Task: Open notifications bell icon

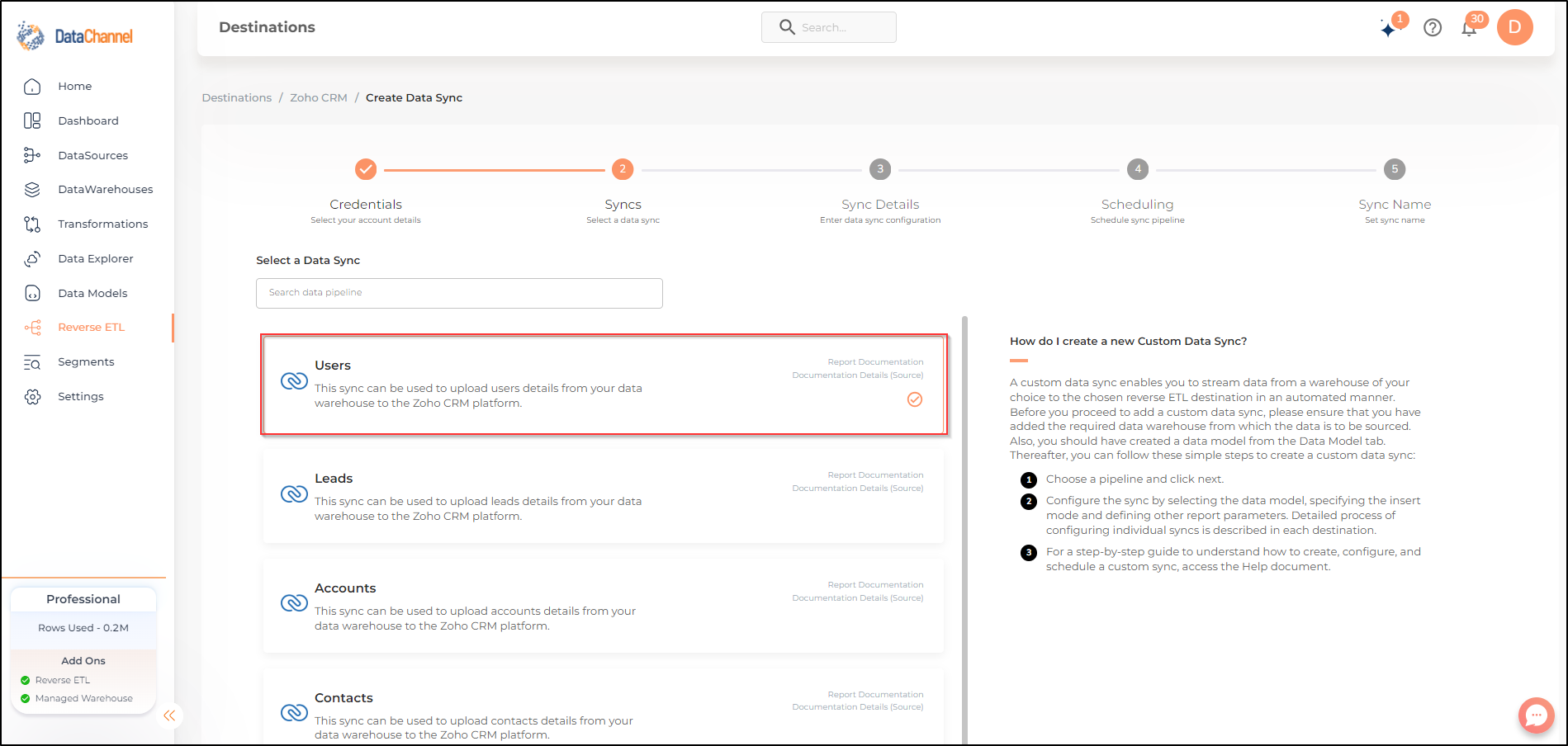Action: point(1469,29)
